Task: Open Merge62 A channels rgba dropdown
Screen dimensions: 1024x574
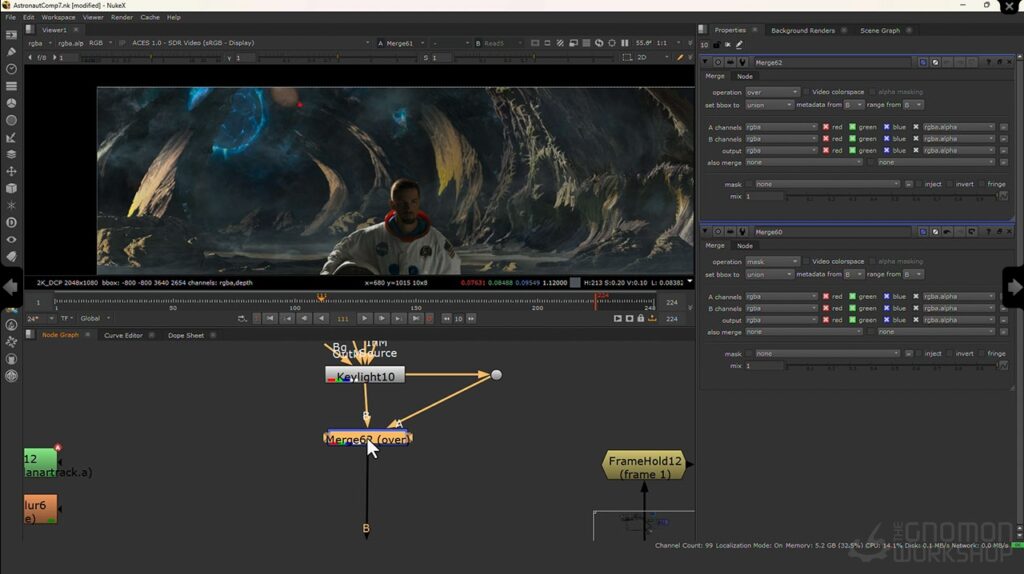Action: tap(781, 127)
